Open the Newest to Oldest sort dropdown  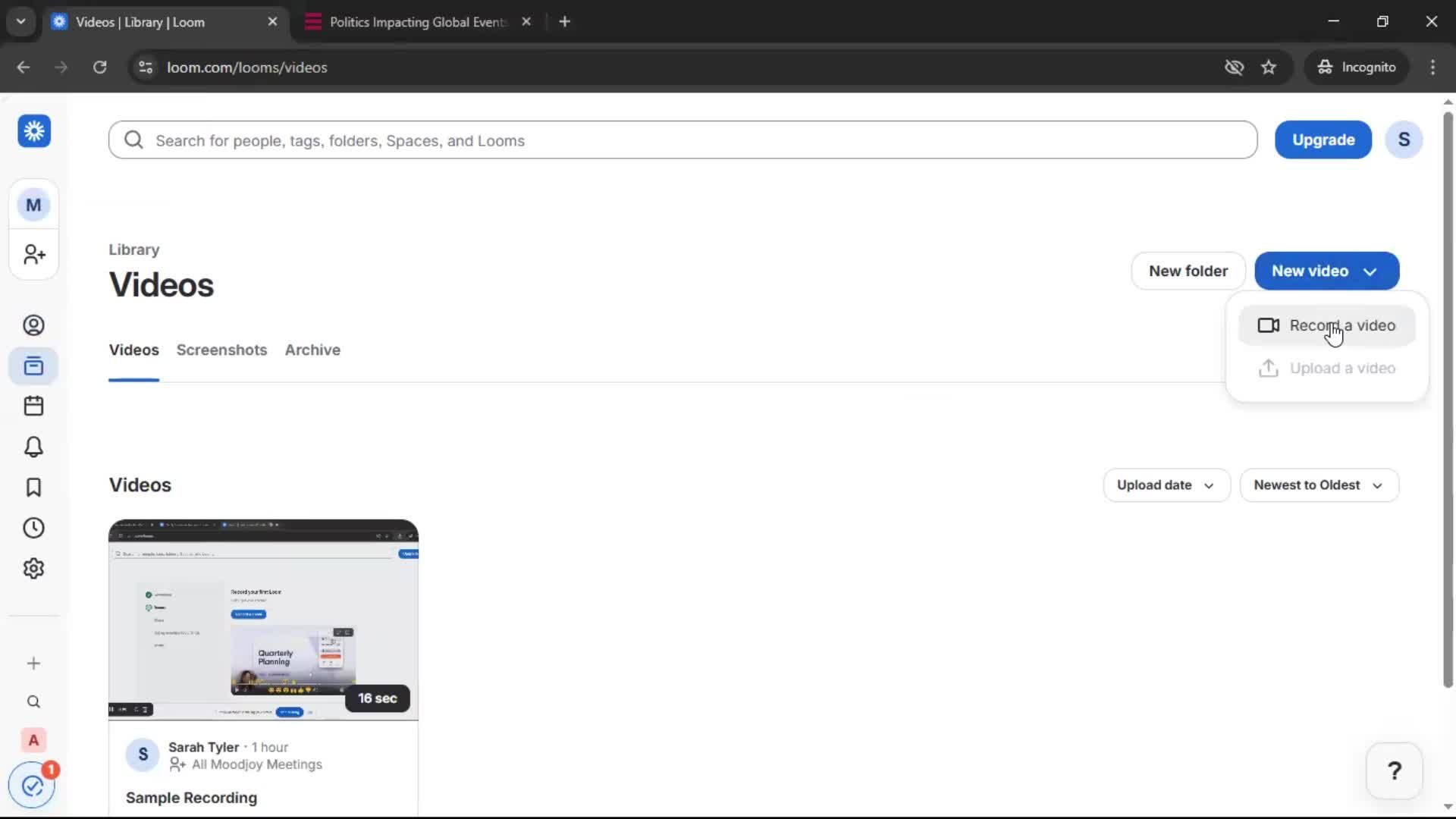coord(1319,485)
